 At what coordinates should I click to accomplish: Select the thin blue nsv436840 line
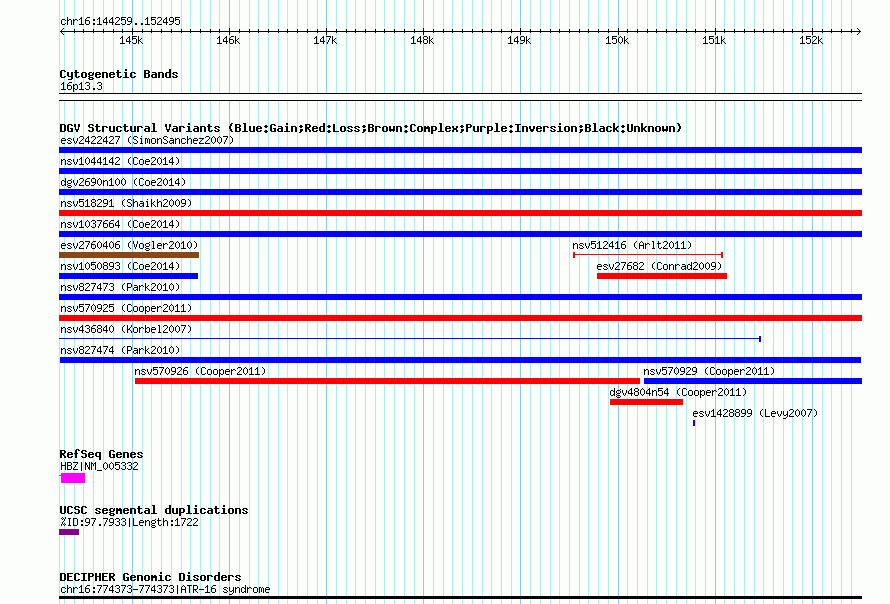[x=410, y=339]
